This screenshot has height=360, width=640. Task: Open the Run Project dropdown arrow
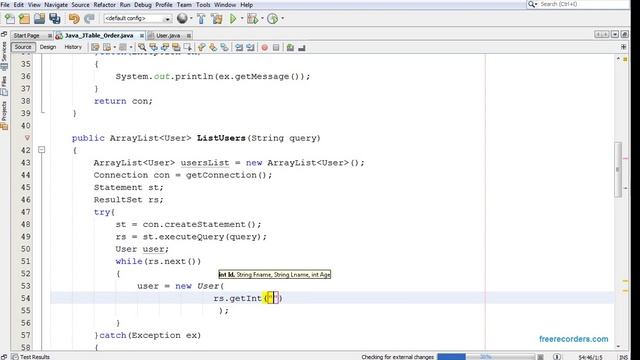pos(242,18)
